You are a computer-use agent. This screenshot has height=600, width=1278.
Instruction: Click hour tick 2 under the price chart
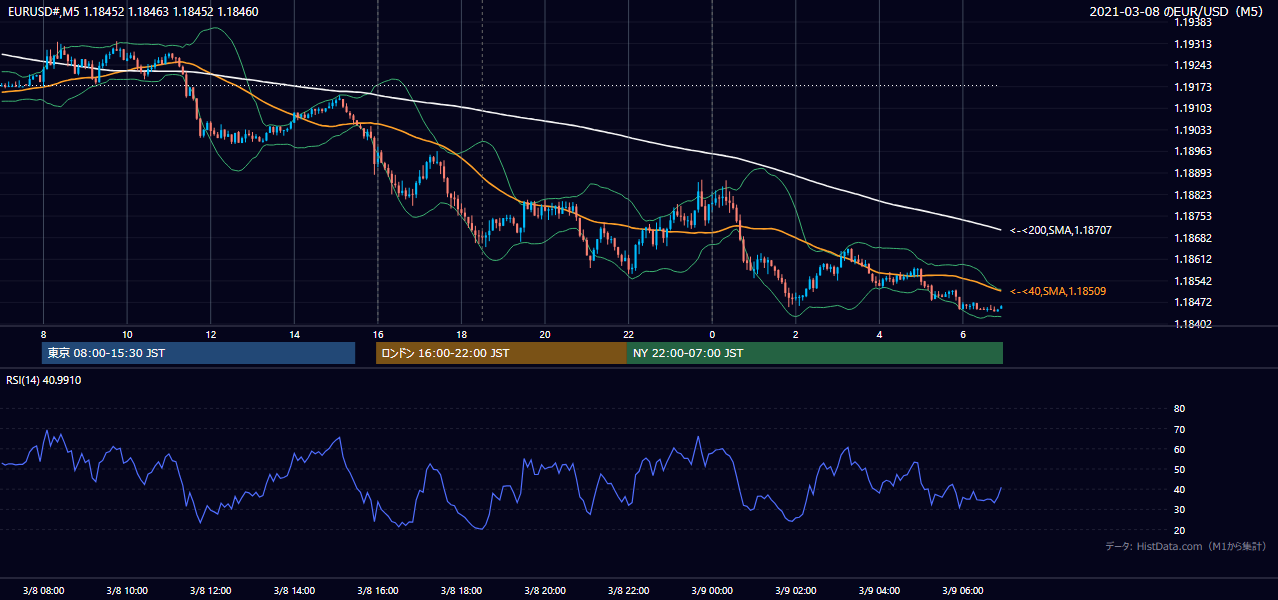(795, 334)
